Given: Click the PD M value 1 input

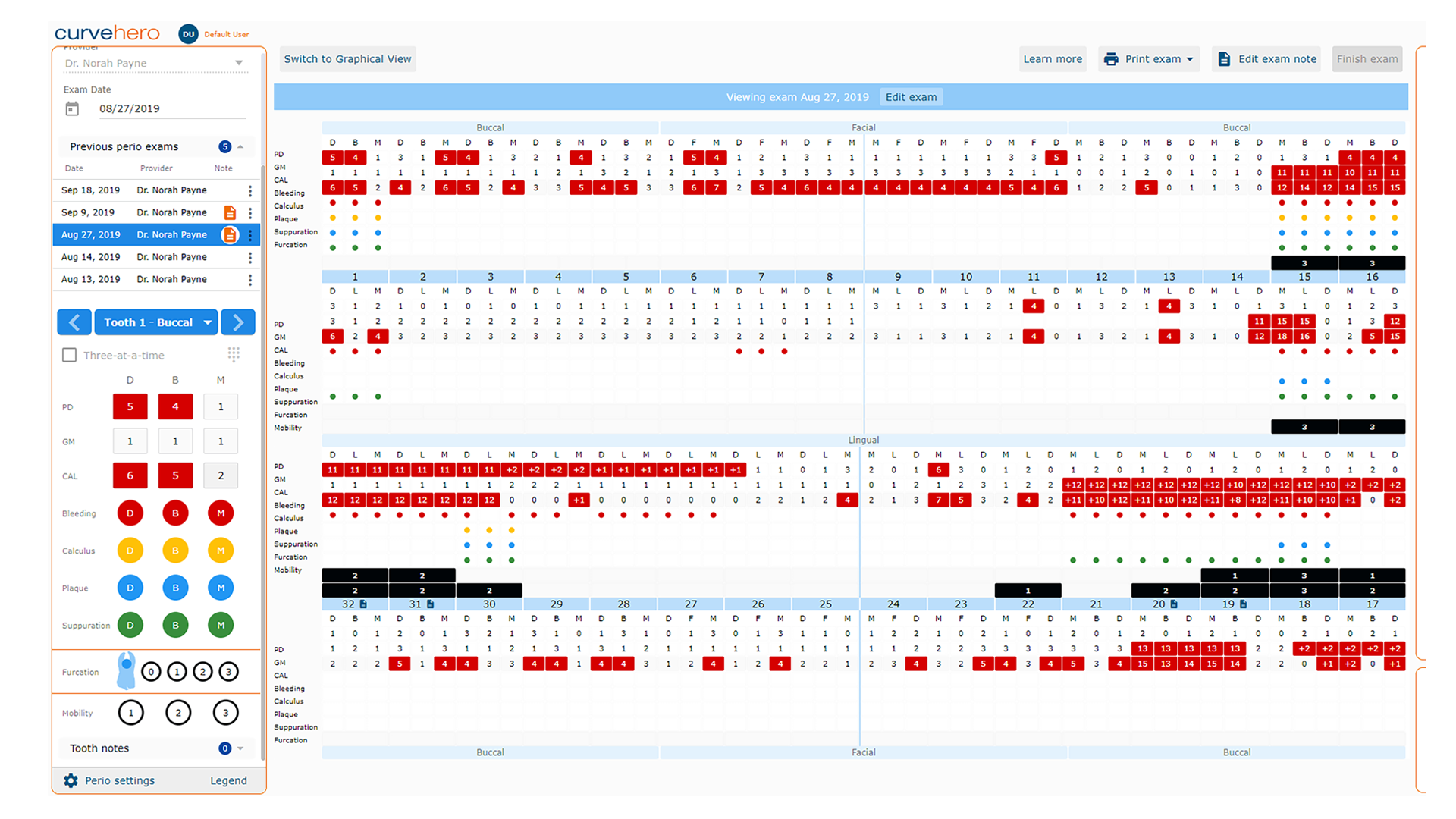Looking at the screenshot, I should click(x=221, y=406).
